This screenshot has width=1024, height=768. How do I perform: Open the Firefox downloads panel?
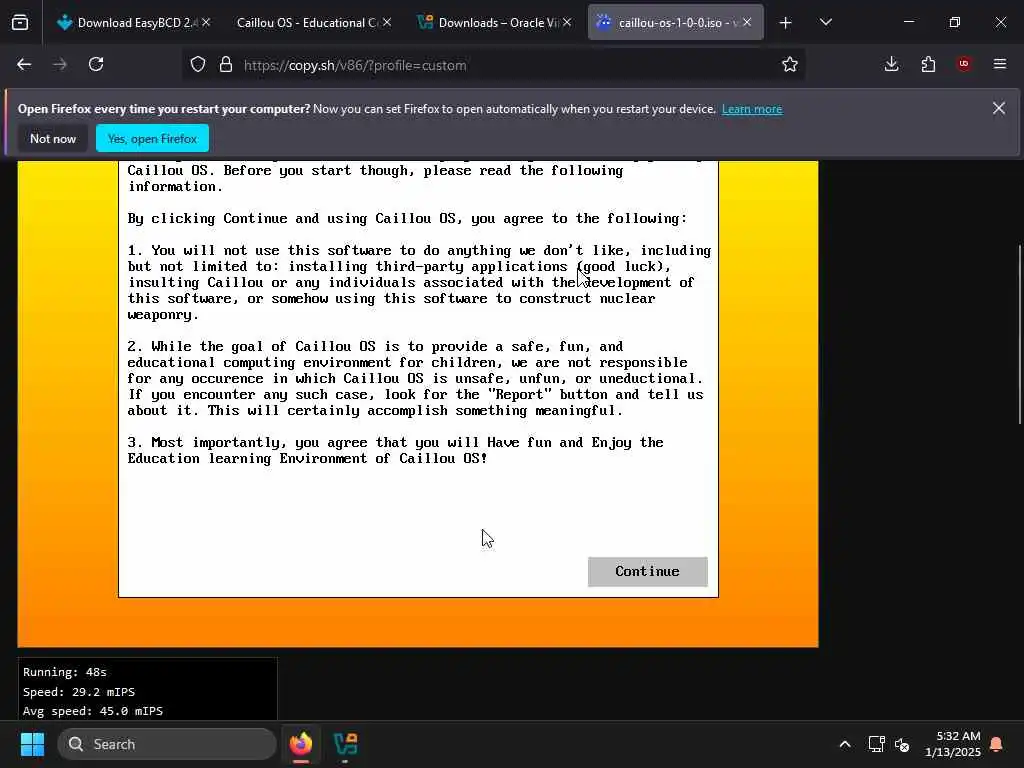click(x=891, y=65)
